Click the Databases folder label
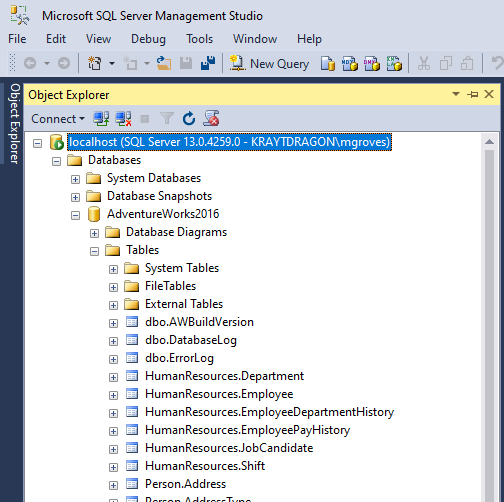This screenshot has width=504, height=502. (114, 160)
